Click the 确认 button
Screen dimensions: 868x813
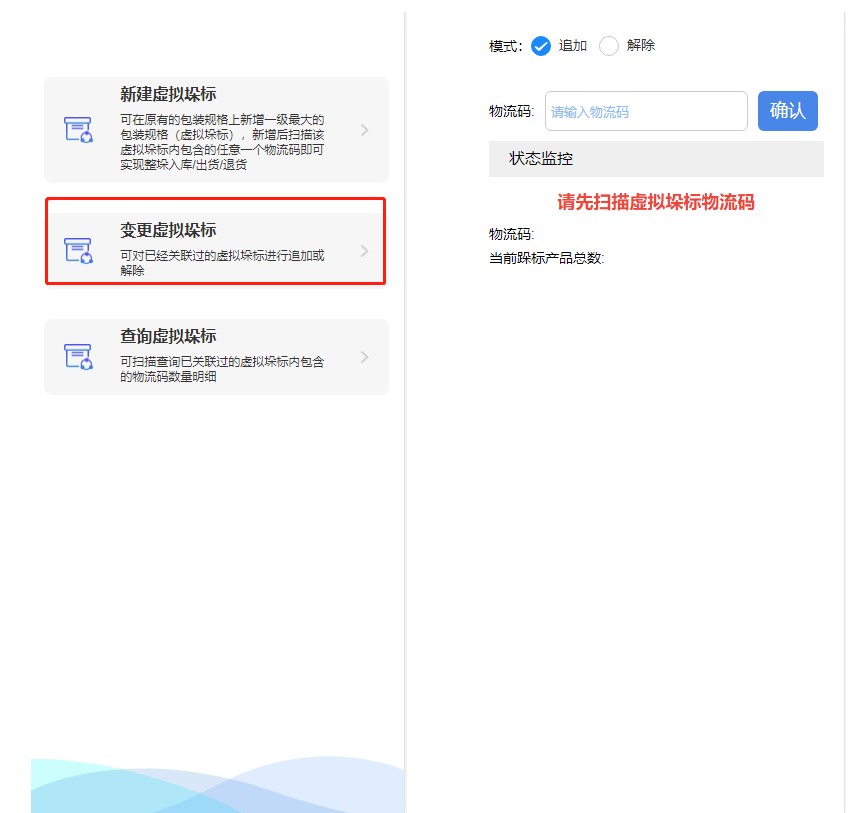[788, 111]
